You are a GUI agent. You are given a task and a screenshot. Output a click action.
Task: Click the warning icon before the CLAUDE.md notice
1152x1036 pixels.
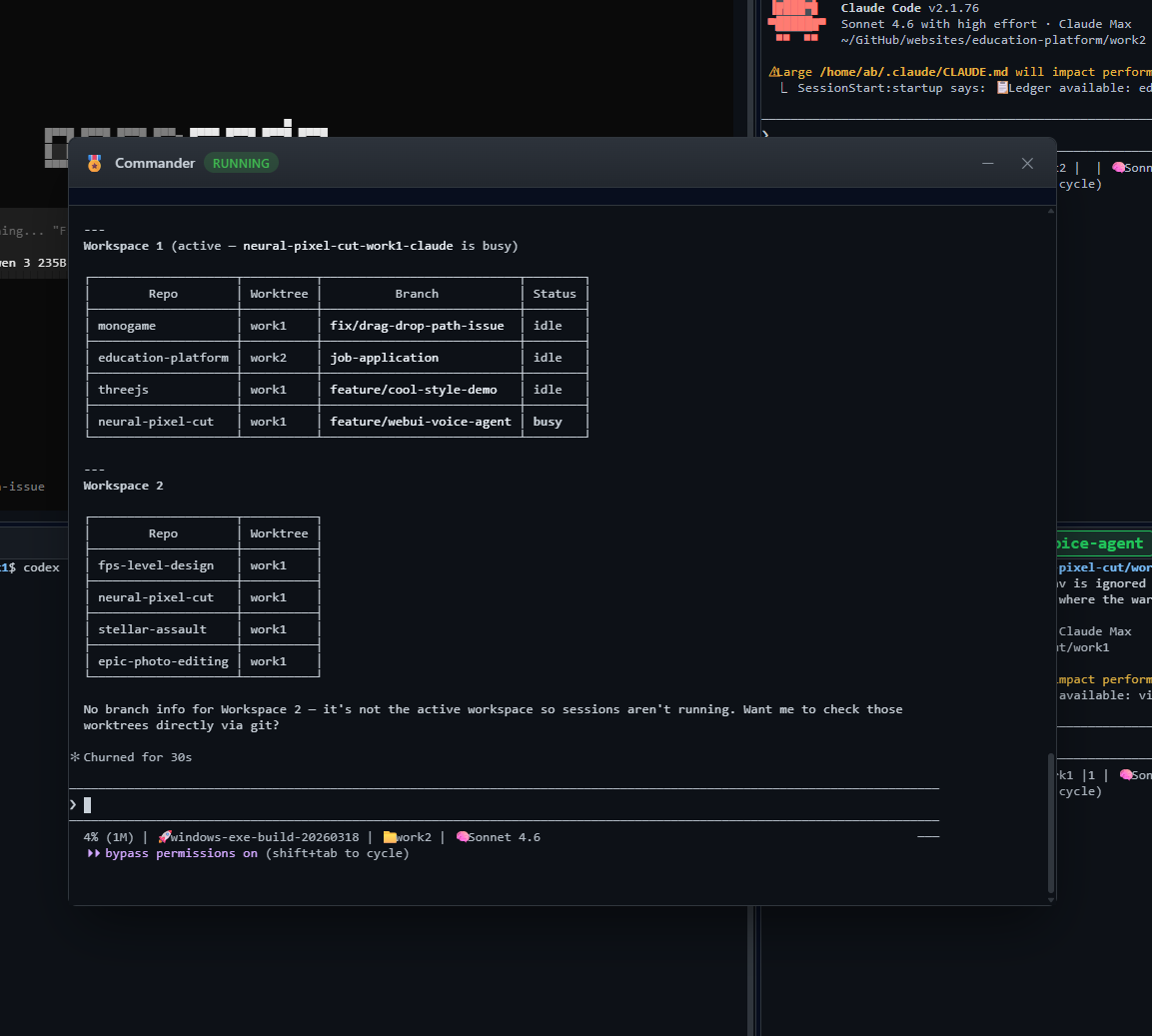pyautogui.click(x=776, y=71)
